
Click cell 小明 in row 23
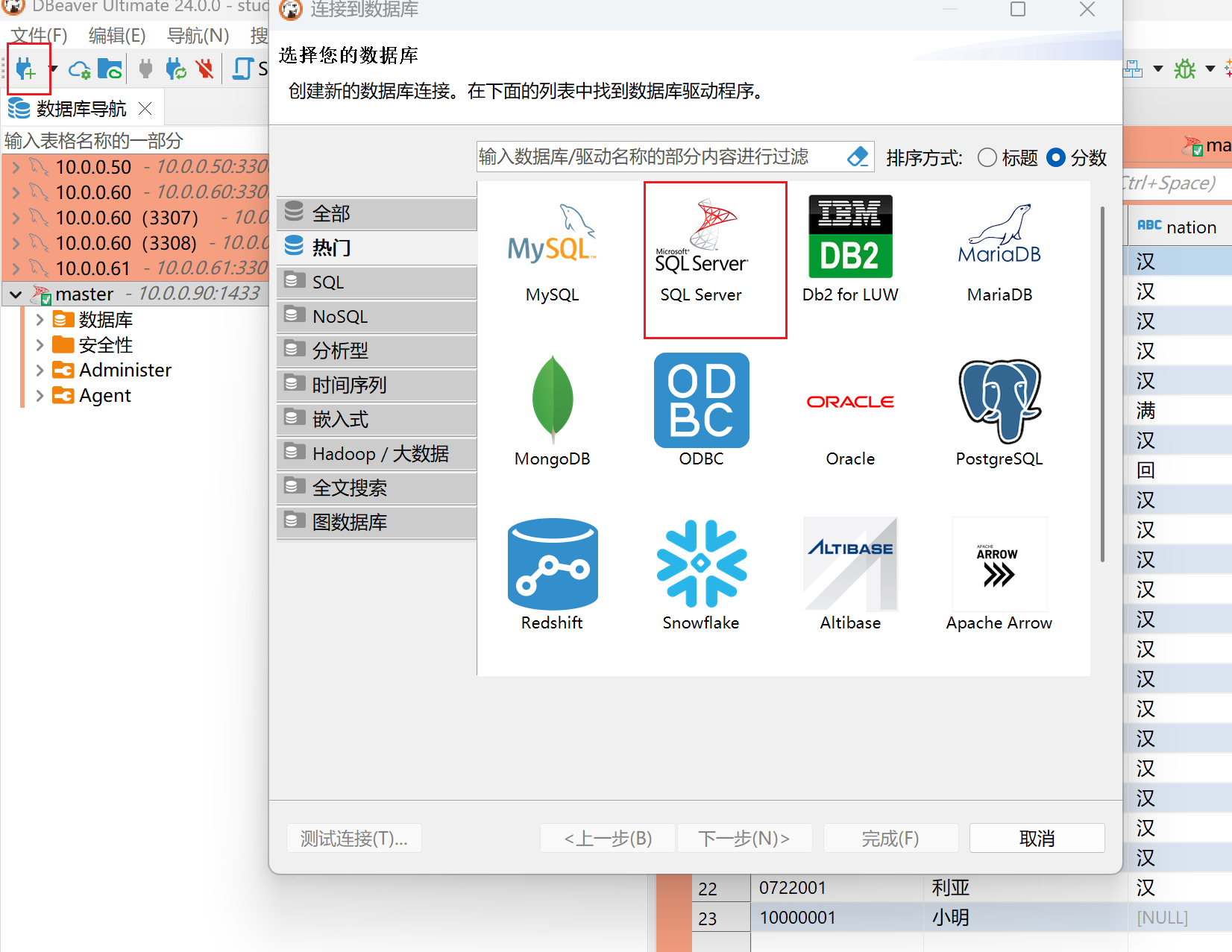[1025, 918]
